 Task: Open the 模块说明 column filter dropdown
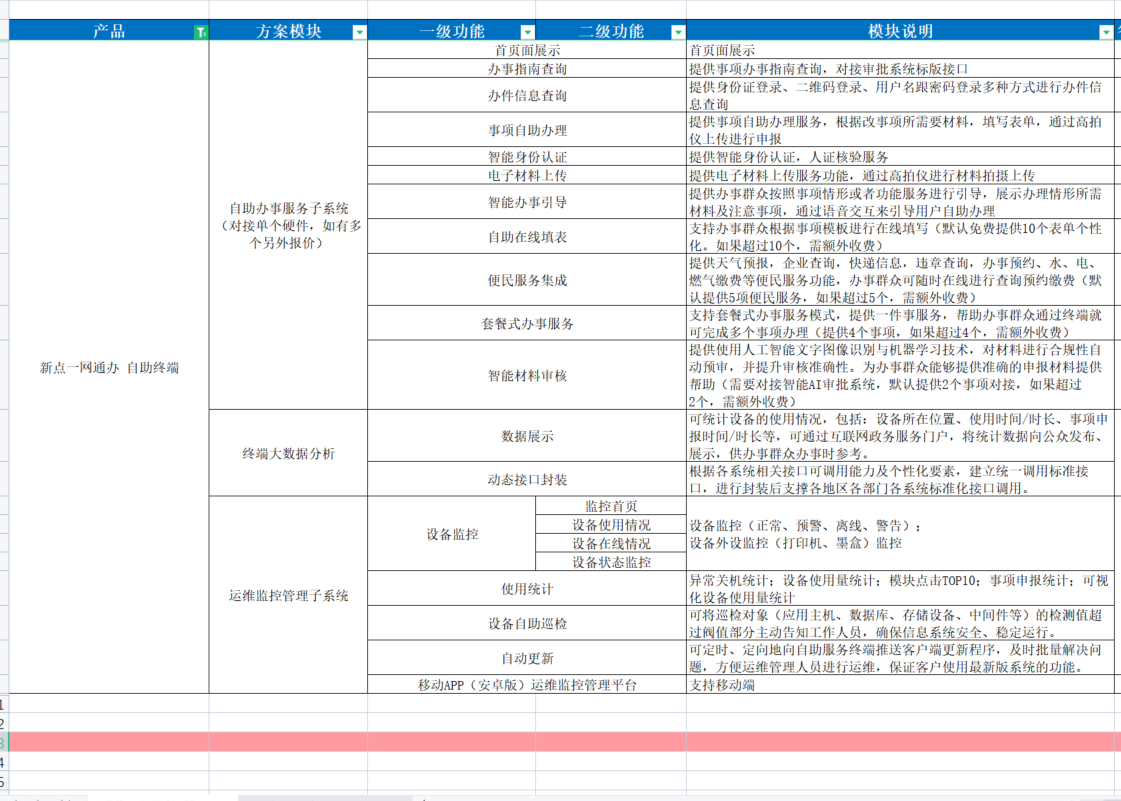[x=1104, y=31]
